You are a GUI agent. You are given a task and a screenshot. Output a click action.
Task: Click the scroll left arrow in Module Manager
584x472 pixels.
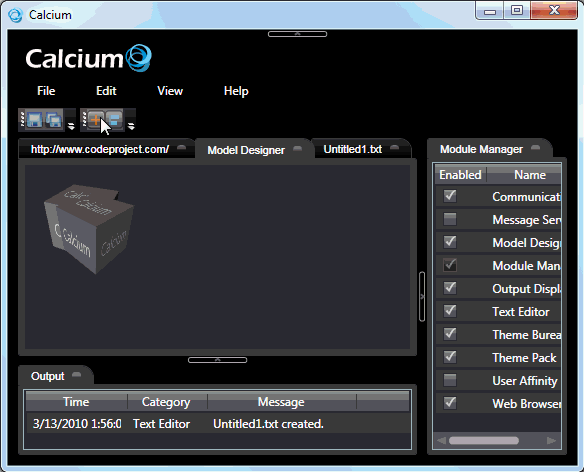441,441
